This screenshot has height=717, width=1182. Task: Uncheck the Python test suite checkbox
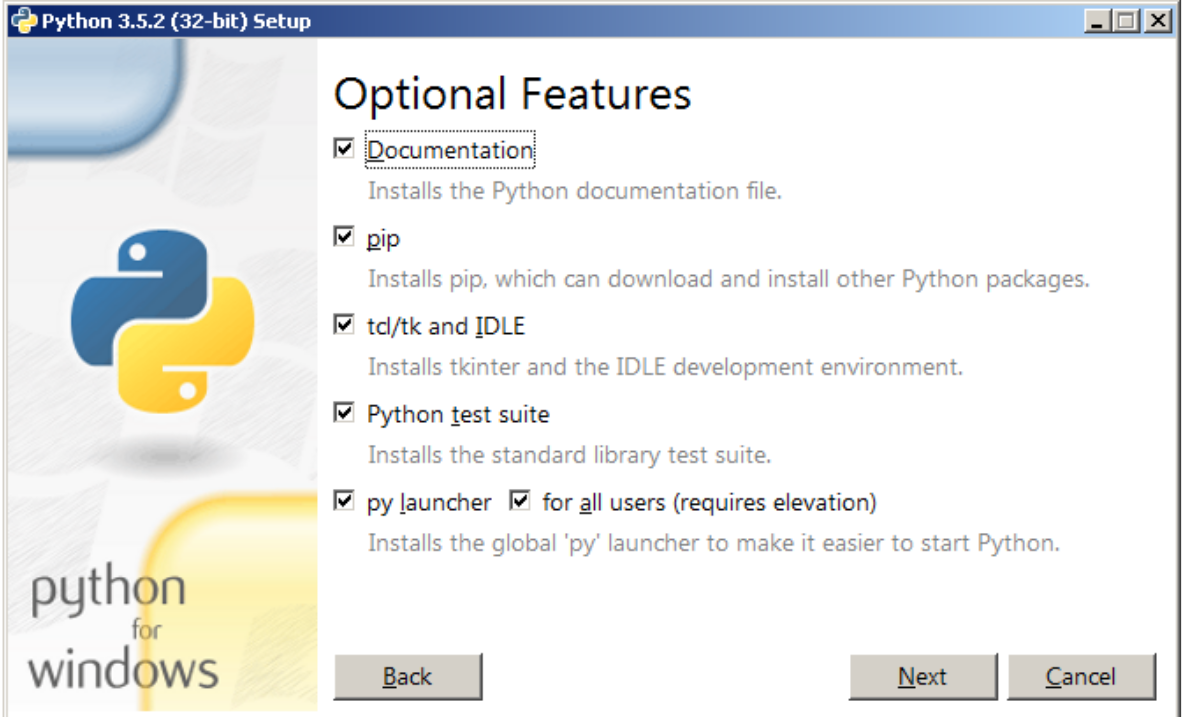[x=344, y=413]
